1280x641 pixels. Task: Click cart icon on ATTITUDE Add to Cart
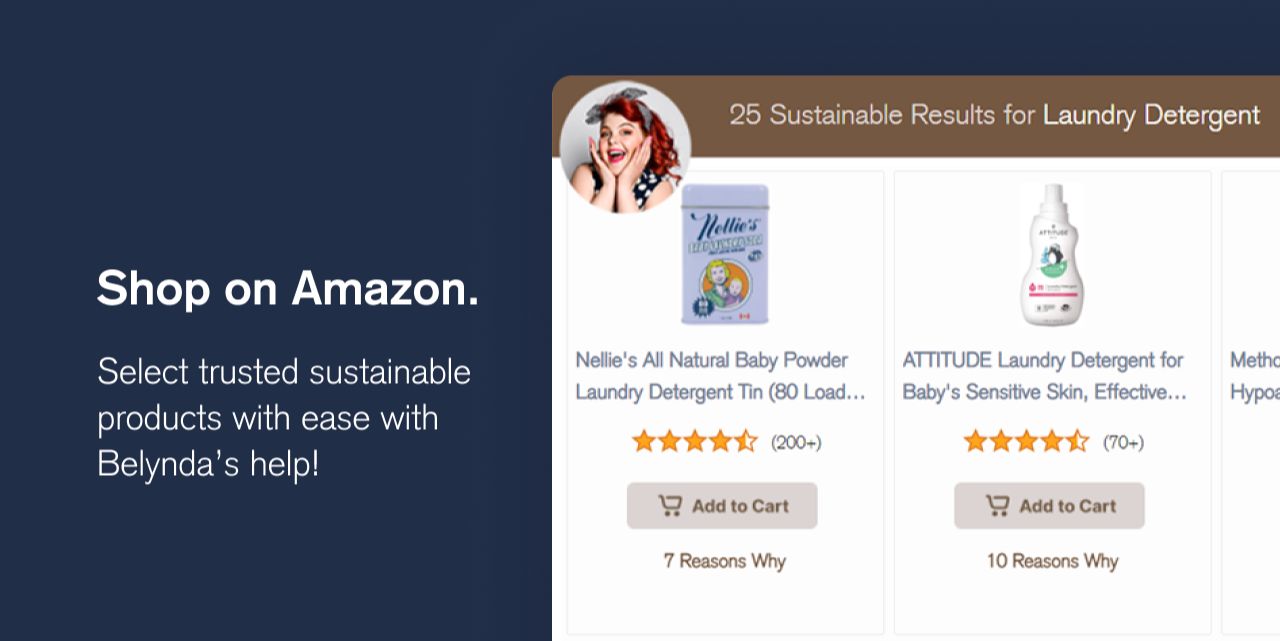coord(997,506)
